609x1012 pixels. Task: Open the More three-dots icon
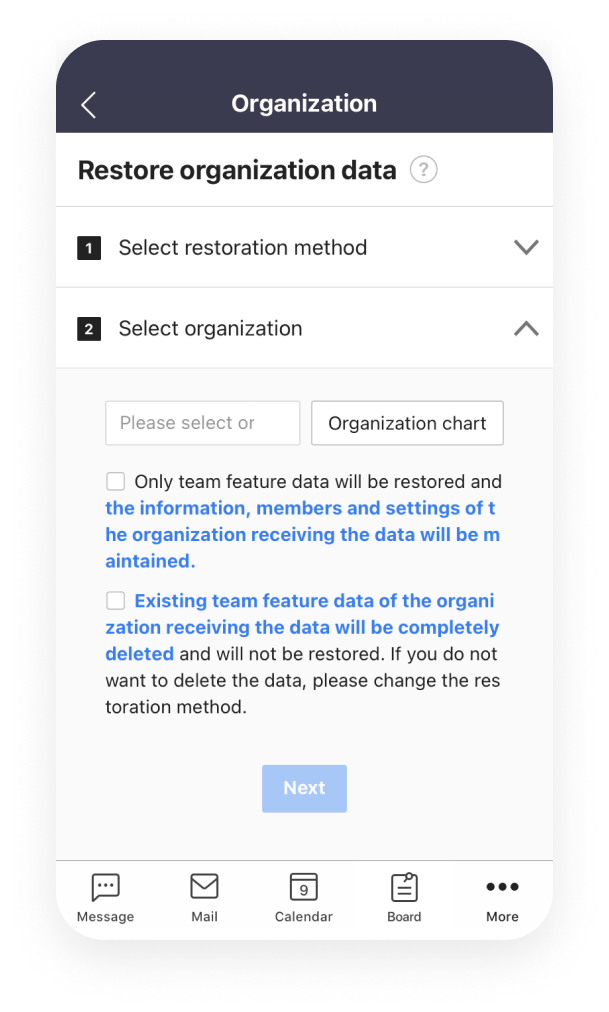point(502,887)
